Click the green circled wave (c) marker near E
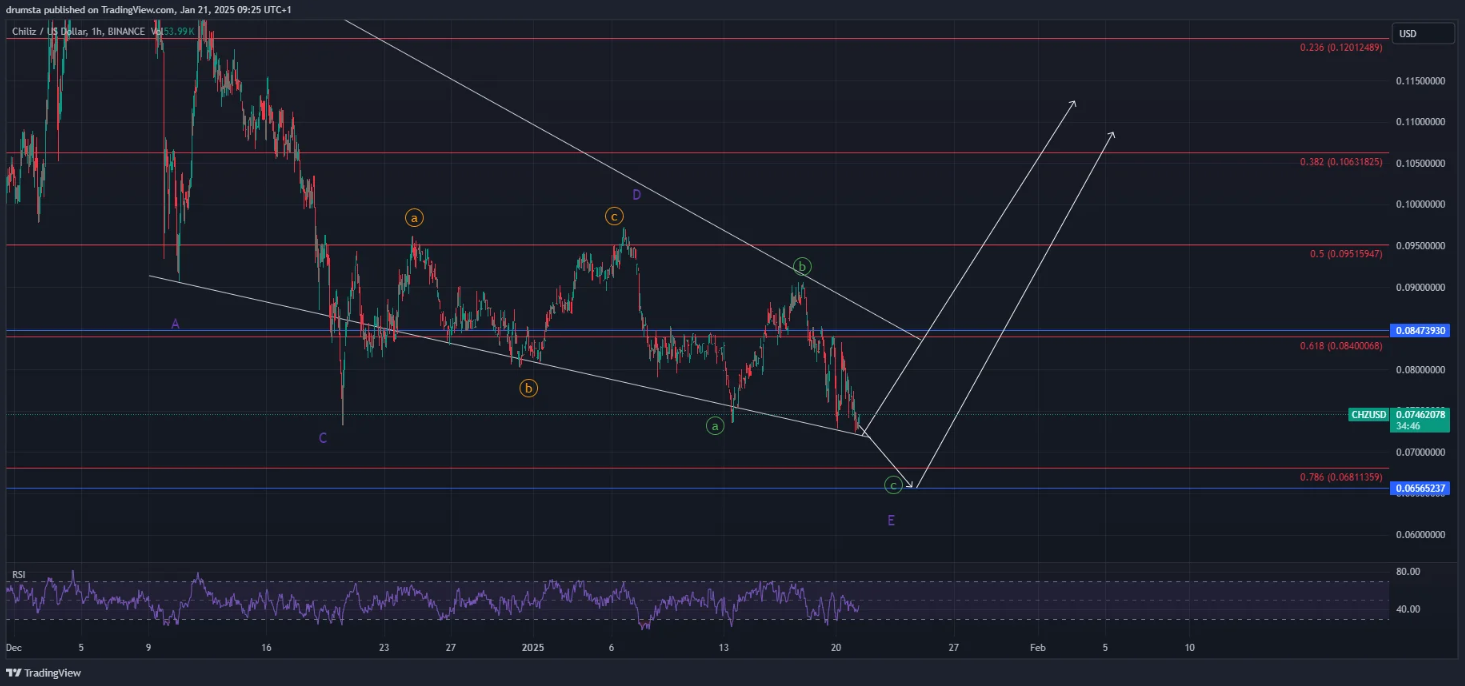The height and width of the screenshot is (686, 1465). 893,485
